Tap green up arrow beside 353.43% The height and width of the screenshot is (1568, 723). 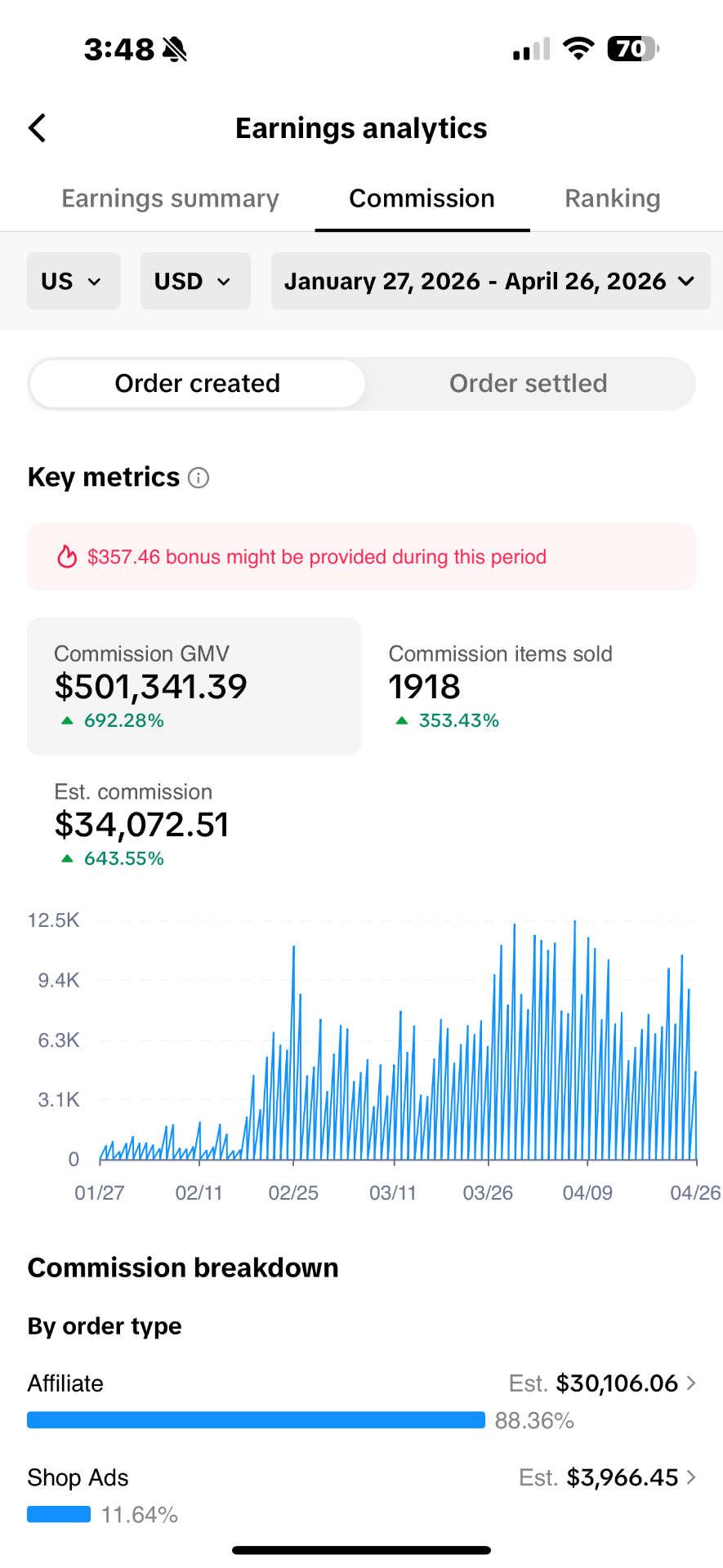click(x=401, y=720)
